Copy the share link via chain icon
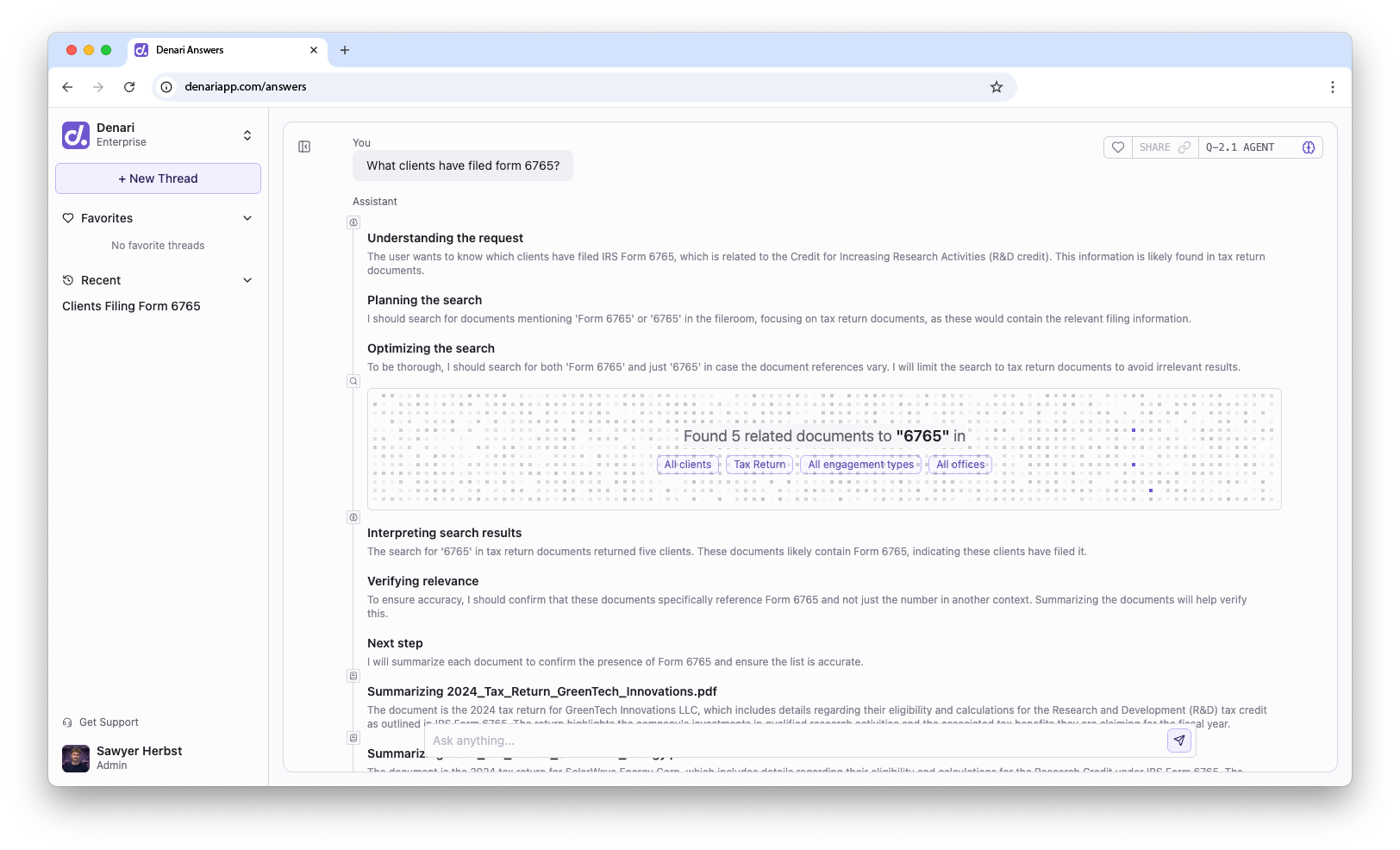 (1184, 147)
